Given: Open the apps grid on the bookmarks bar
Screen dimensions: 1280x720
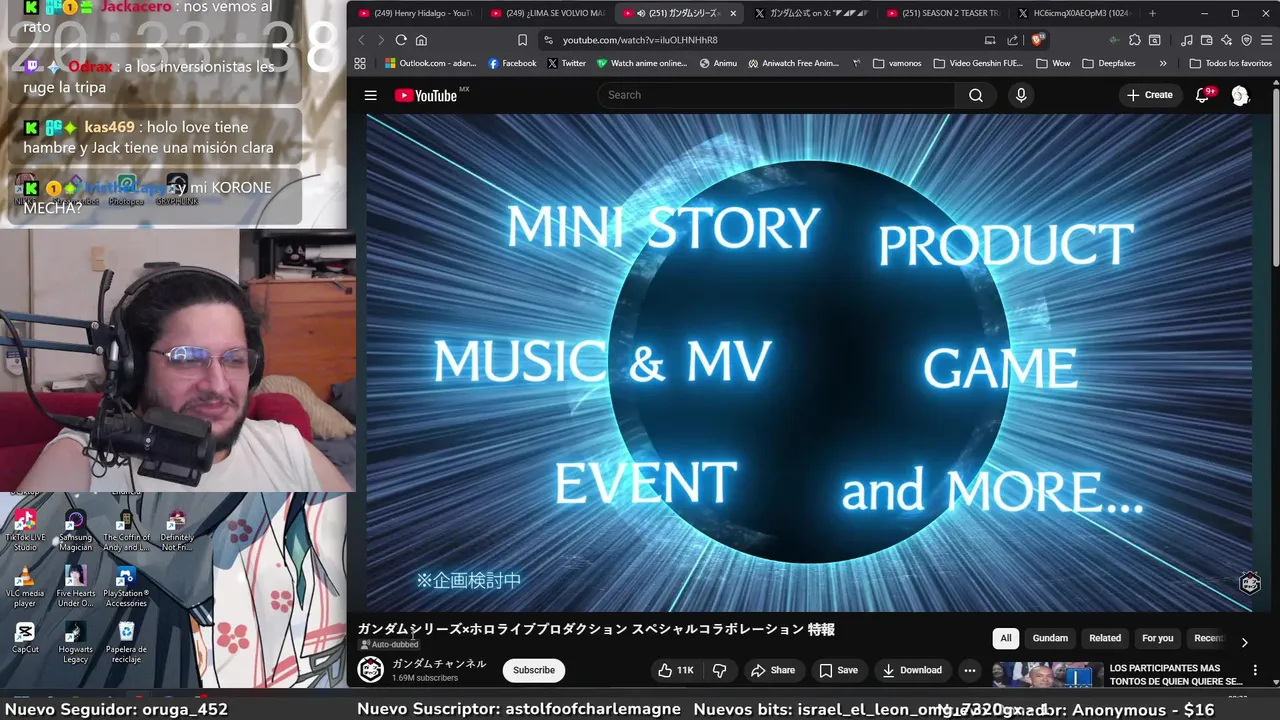Looking at the screenshot, I should click(360, 63).
